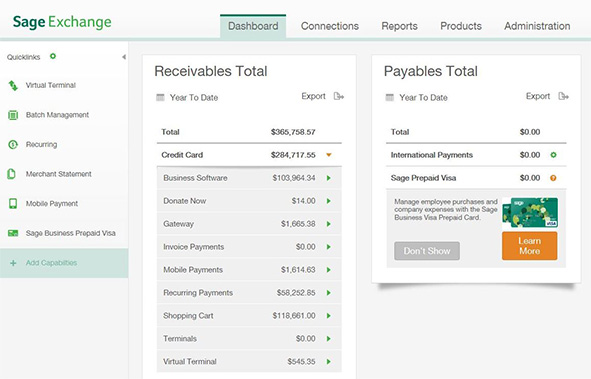Click the Receivables calendar icon
Viewport: 591px width, 379px height.
[x=160, y=98]
